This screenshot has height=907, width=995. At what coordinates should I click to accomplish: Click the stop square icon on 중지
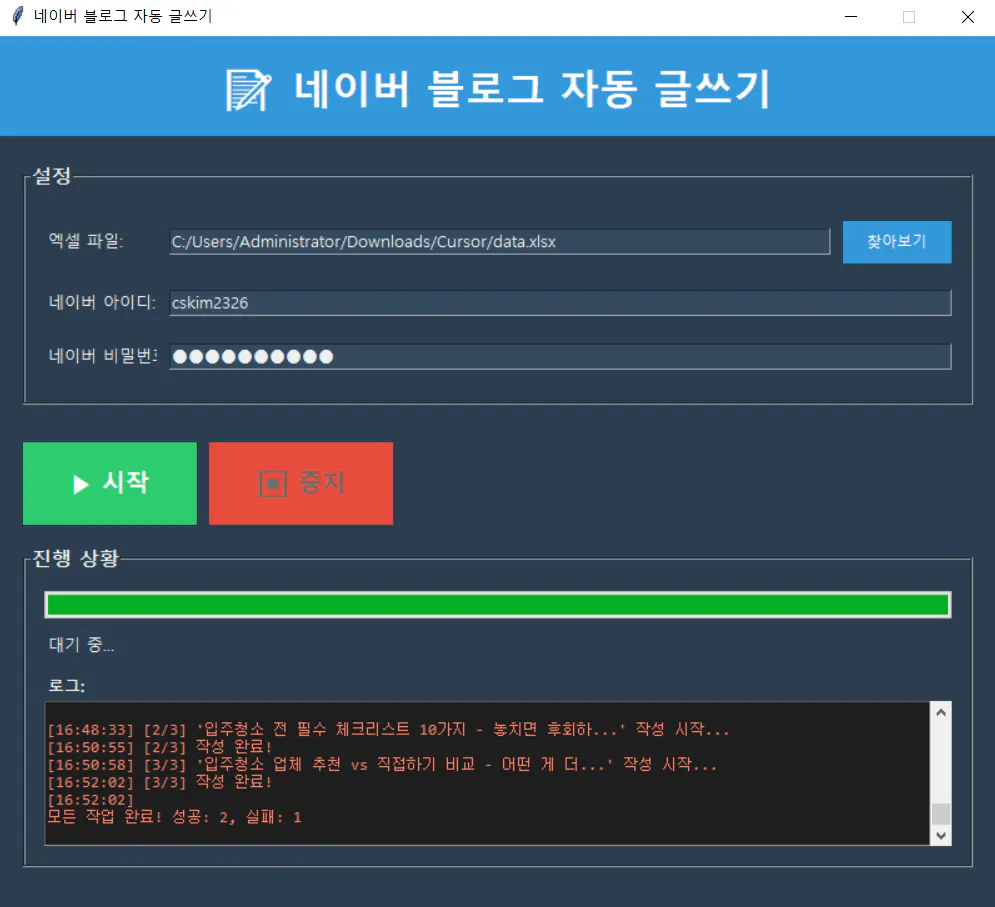click(273, 484)
